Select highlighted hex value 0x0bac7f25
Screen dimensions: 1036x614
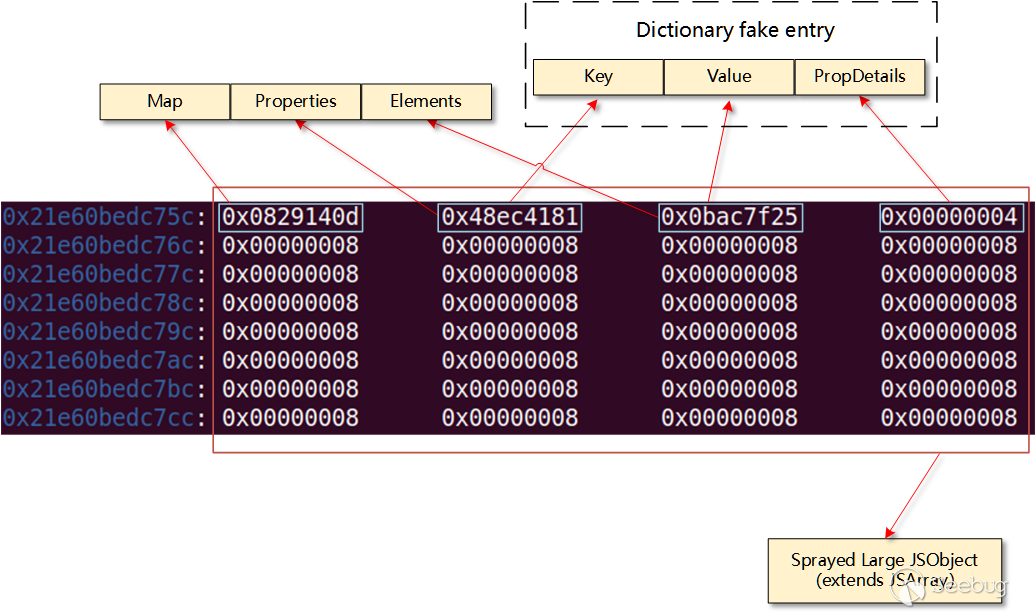[730, 217]
